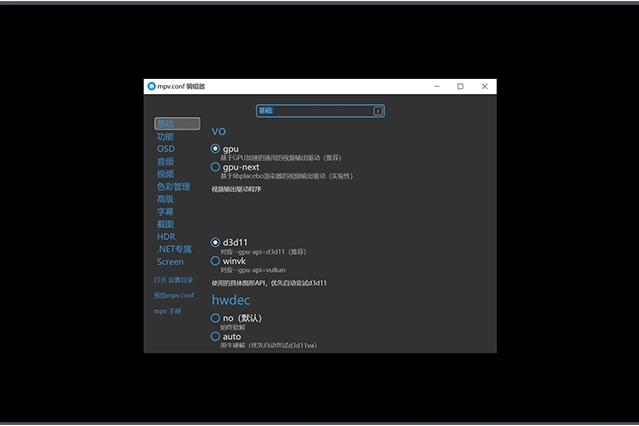Click the mpv.conf editor app icon
This screenshot has height=426, width=639.
point(152,86)
